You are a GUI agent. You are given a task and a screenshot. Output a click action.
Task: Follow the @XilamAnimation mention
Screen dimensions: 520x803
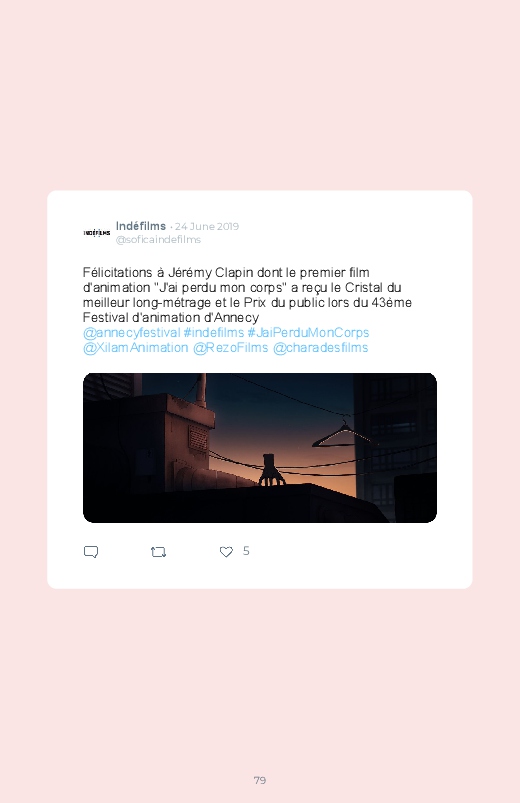[x=136, y=348]
